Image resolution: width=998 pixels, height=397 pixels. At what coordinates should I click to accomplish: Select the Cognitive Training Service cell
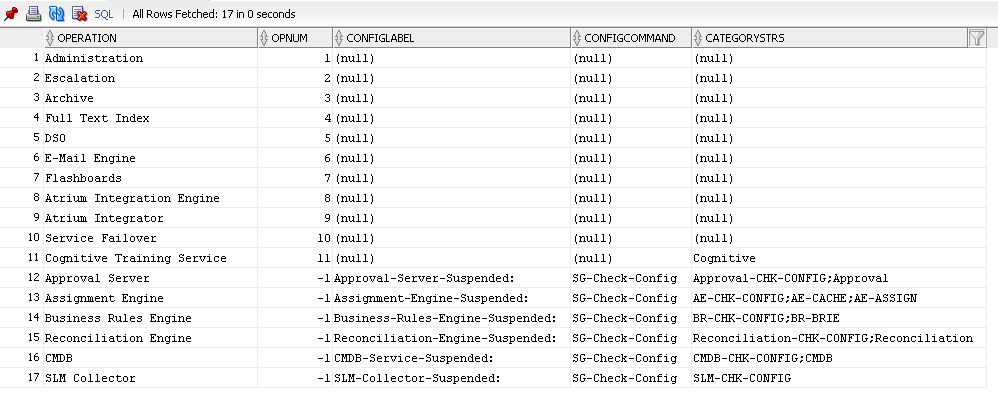coord(151,258)
